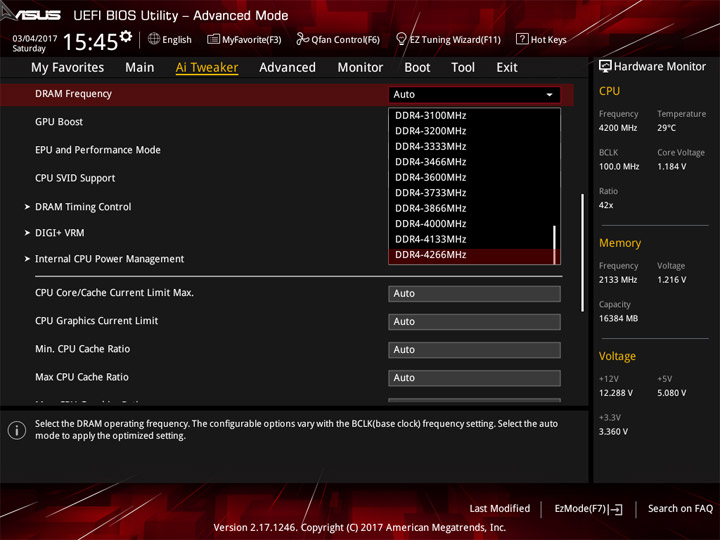Click the BCLK 100.0 MHz value
The height and width of the screenshot is (540, 720).
[x=619, y=166]
